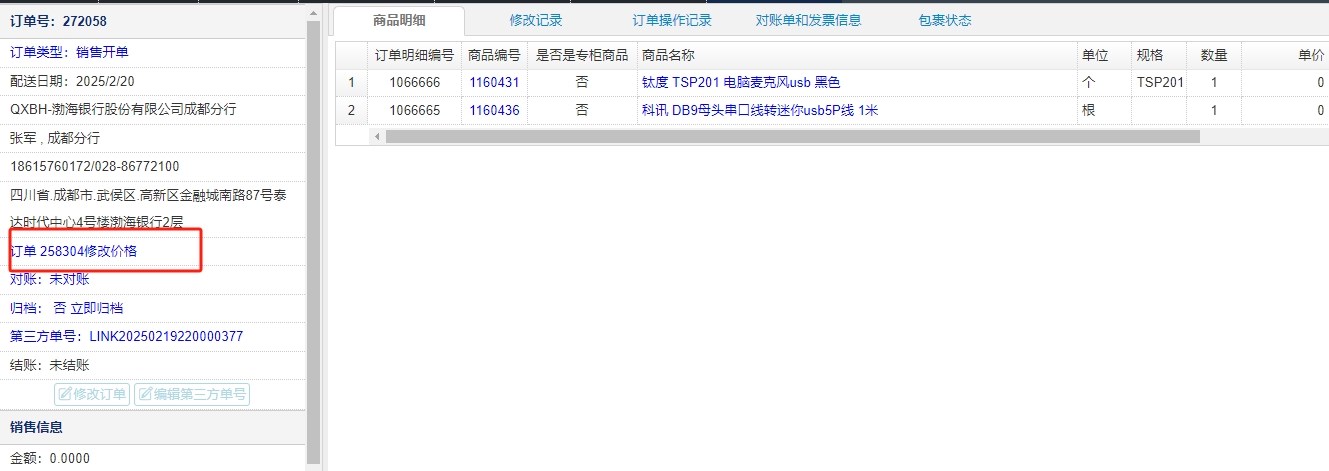Click the 单位 column header
Image resolution: width=1329 pixels, height=471 pixels.
pyautogui.click(x=1104, y=55)
